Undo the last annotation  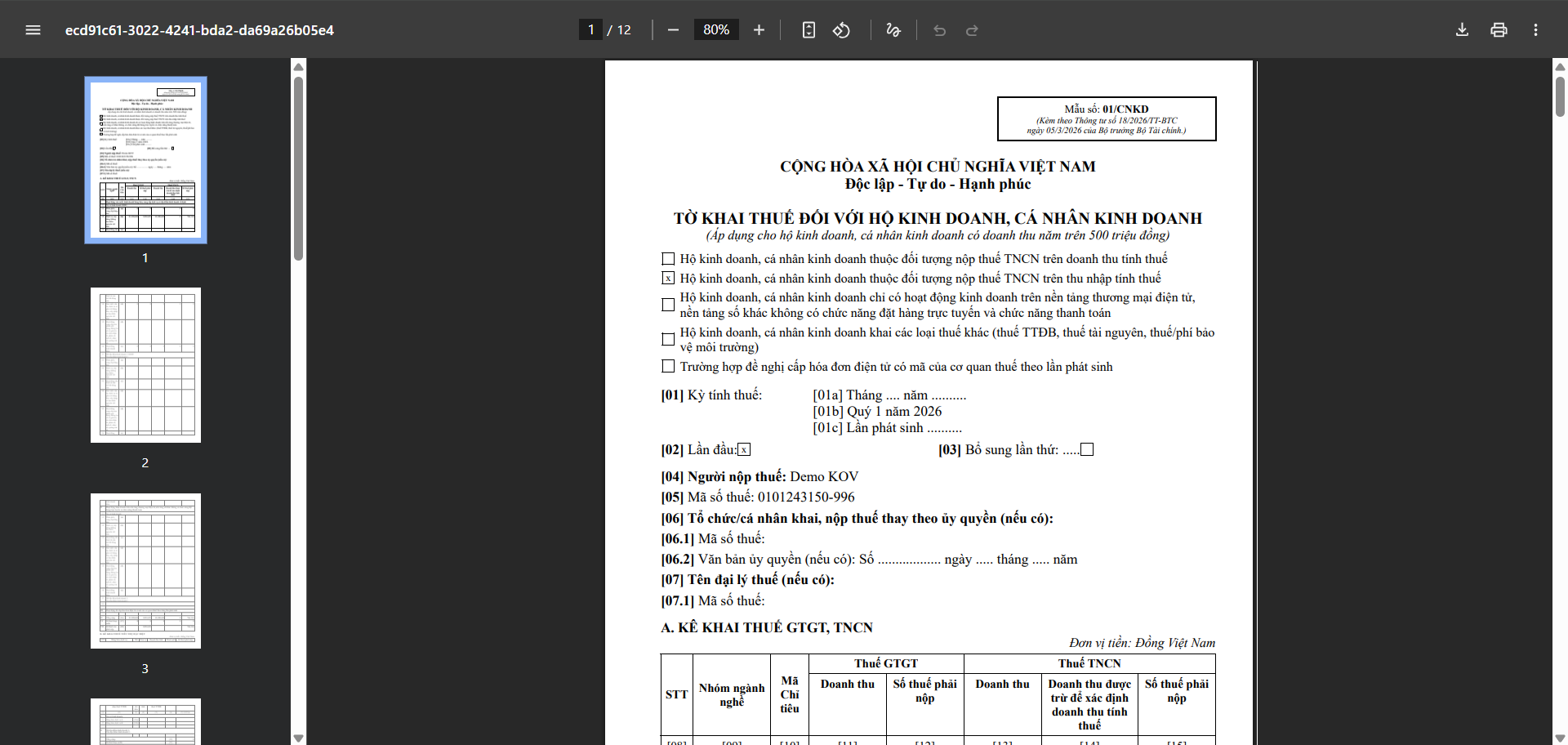pyautogui.click(x=939, y=30)
